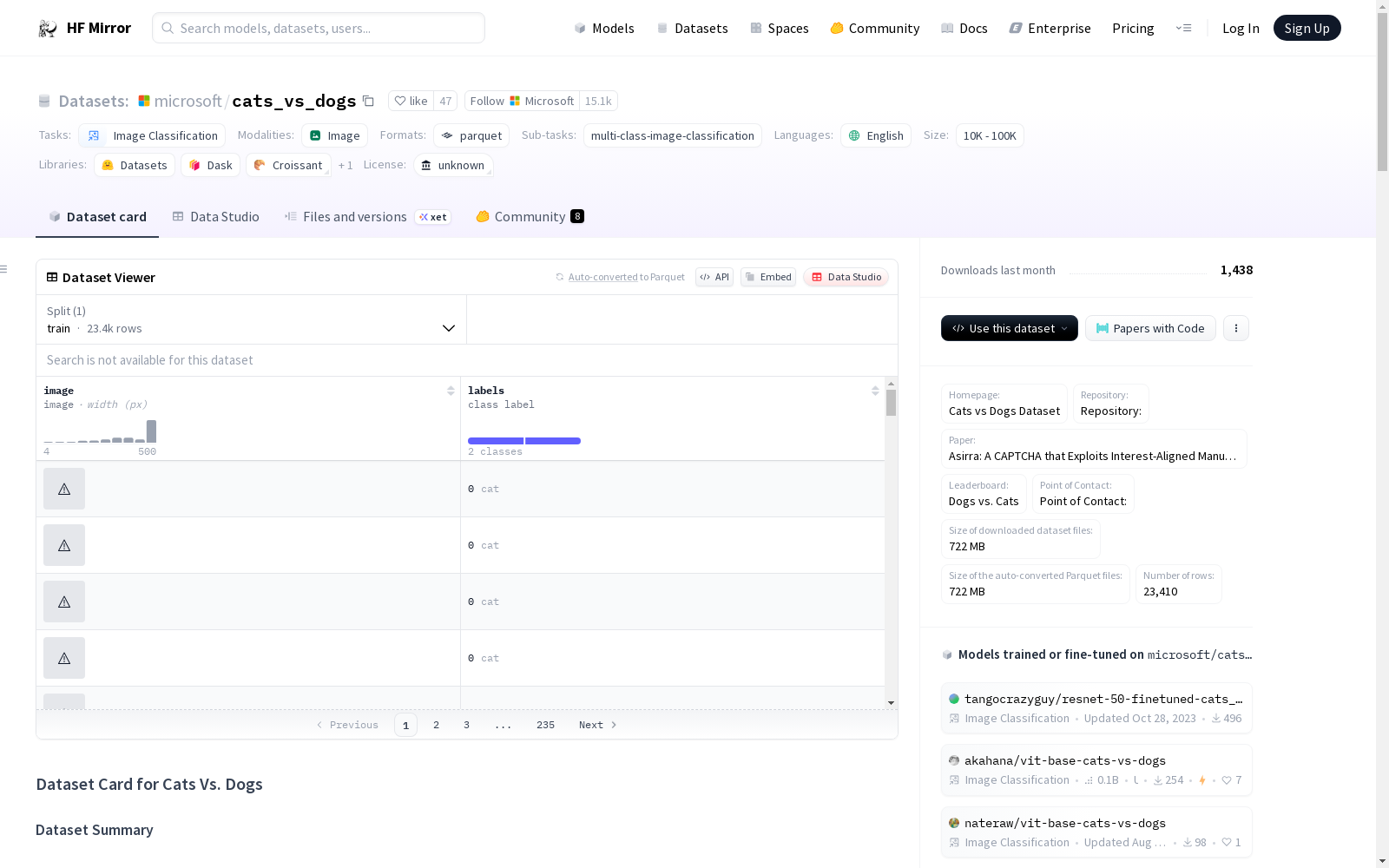
Task: Open the Models menu item
Action: (604, 28)
